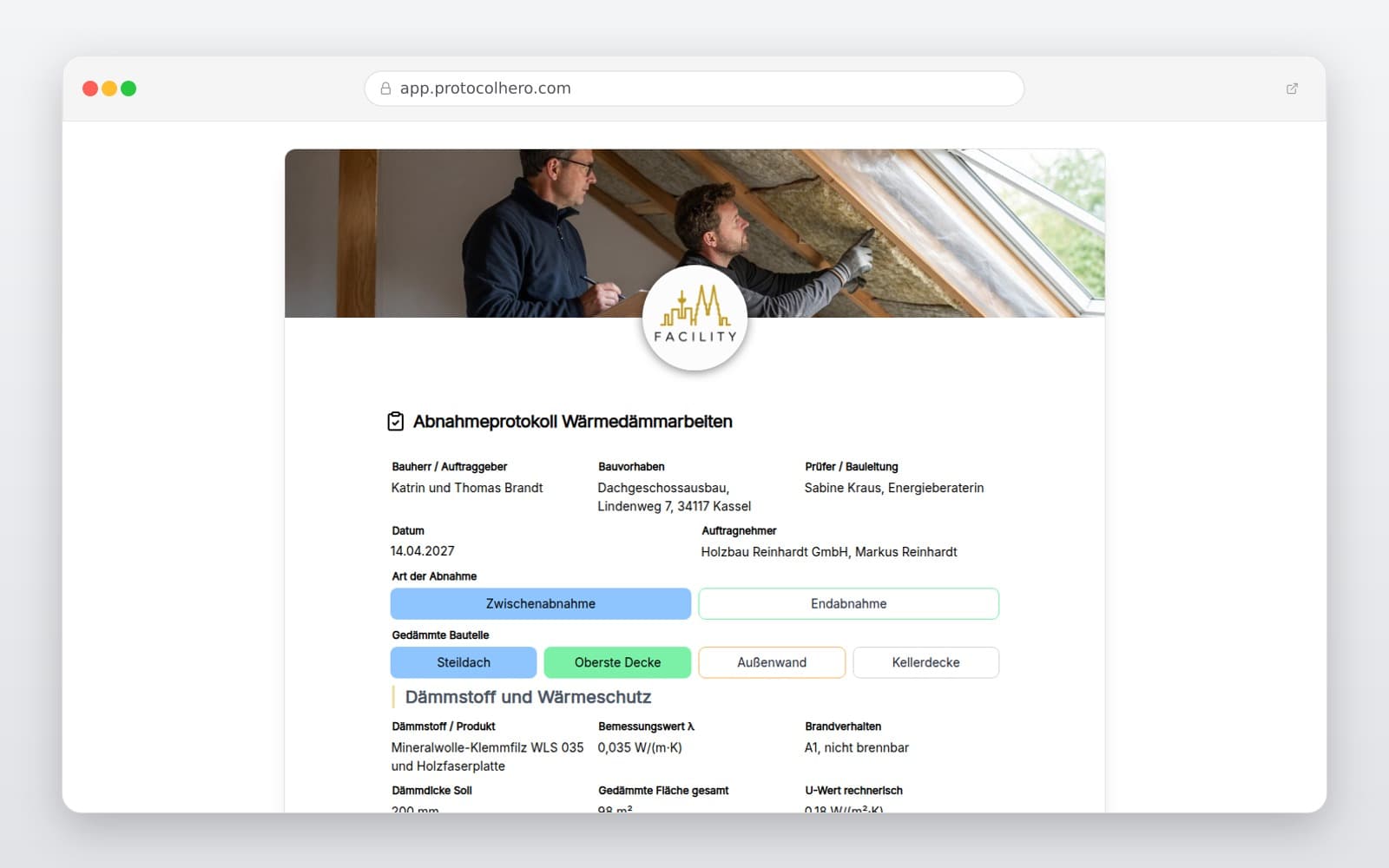Click Holzbau Reinhardt GmbH, Markus Reinhardt
The image size is (1389, 868).
pos(829,552)
